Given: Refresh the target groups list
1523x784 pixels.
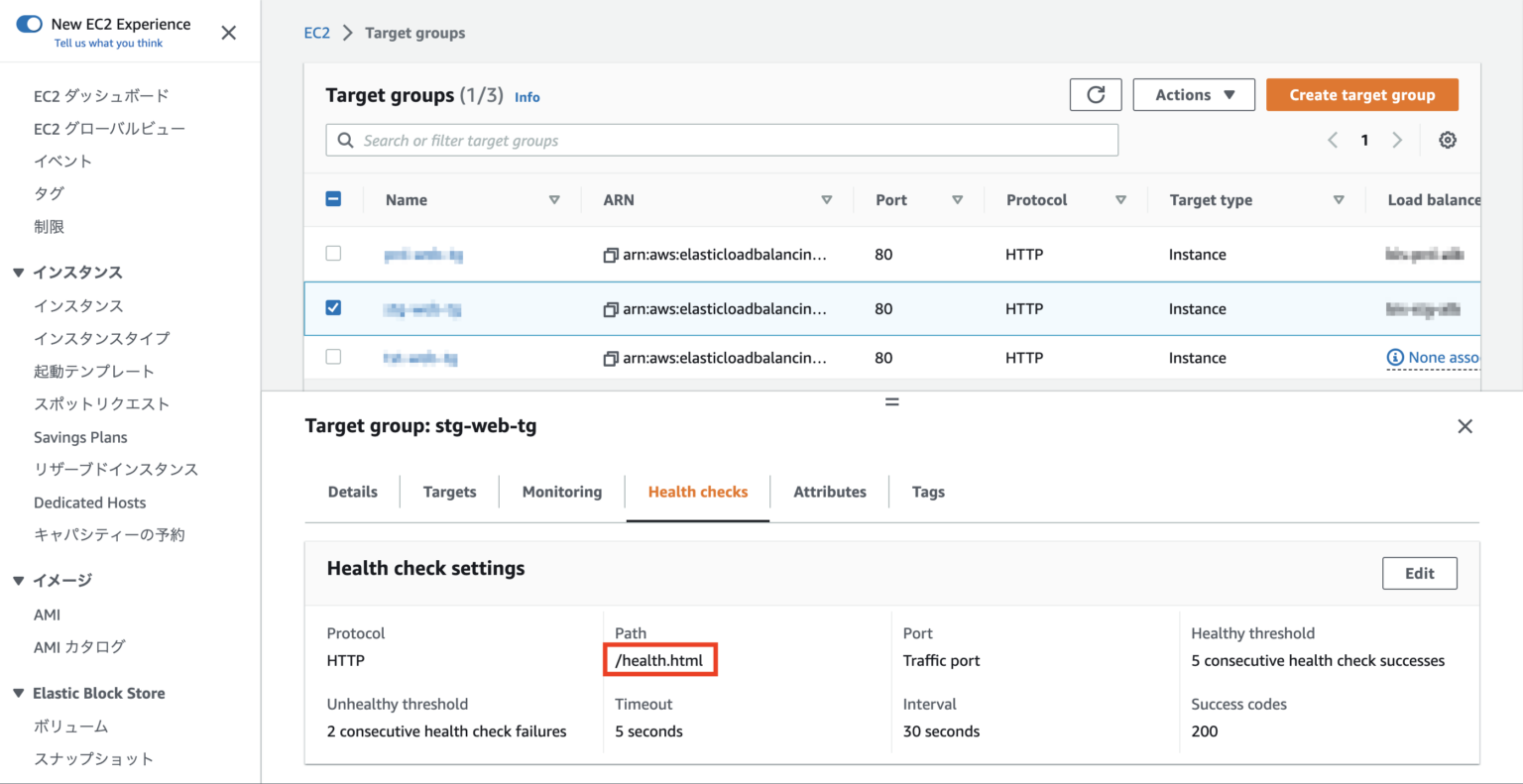Looking at the screenshot, I should pyautogui.click(x=1095, y=94).
